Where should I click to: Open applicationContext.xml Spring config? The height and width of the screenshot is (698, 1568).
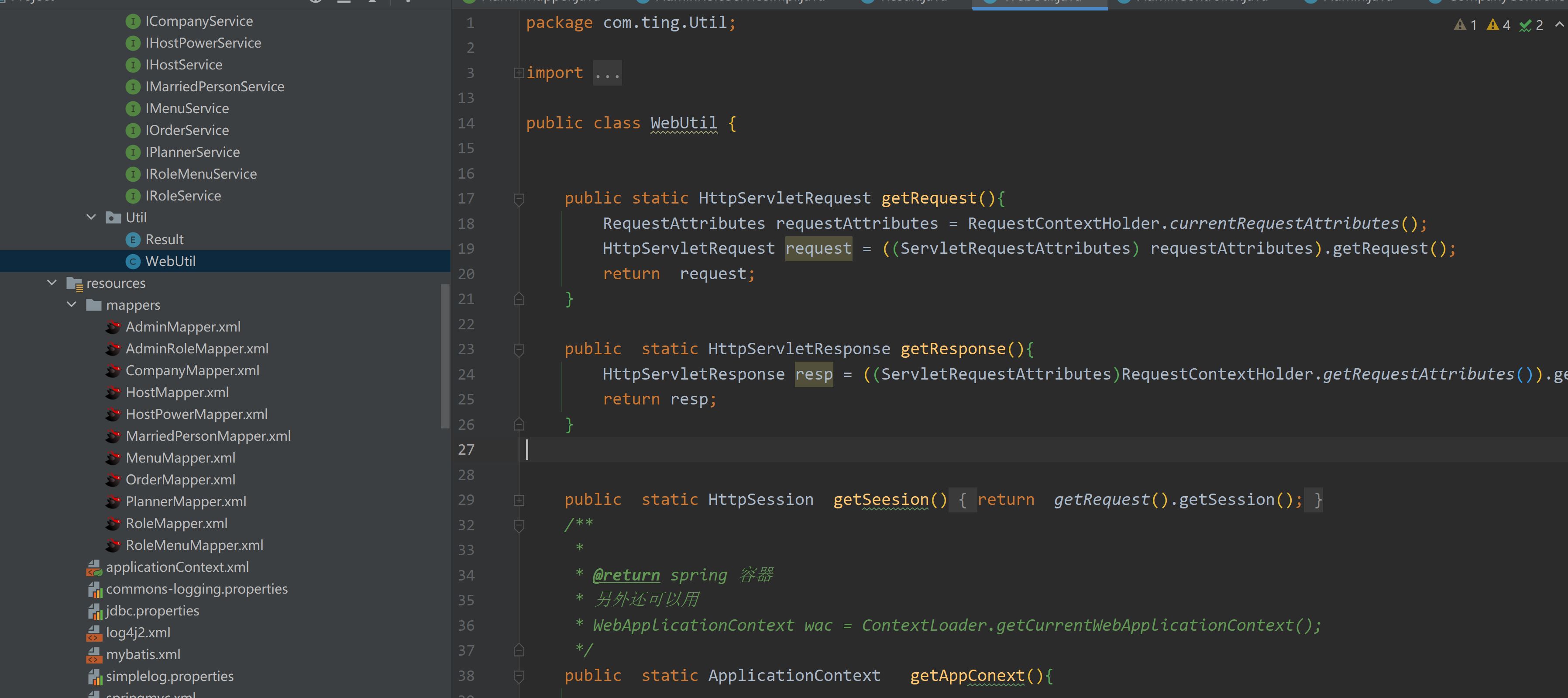tap(177, 568)
